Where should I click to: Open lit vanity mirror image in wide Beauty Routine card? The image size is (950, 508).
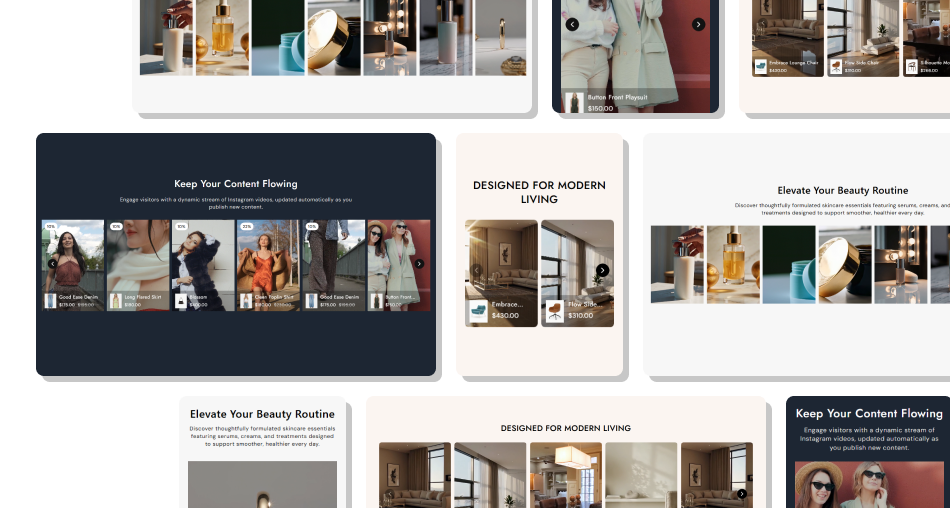[x=901, y=264]
